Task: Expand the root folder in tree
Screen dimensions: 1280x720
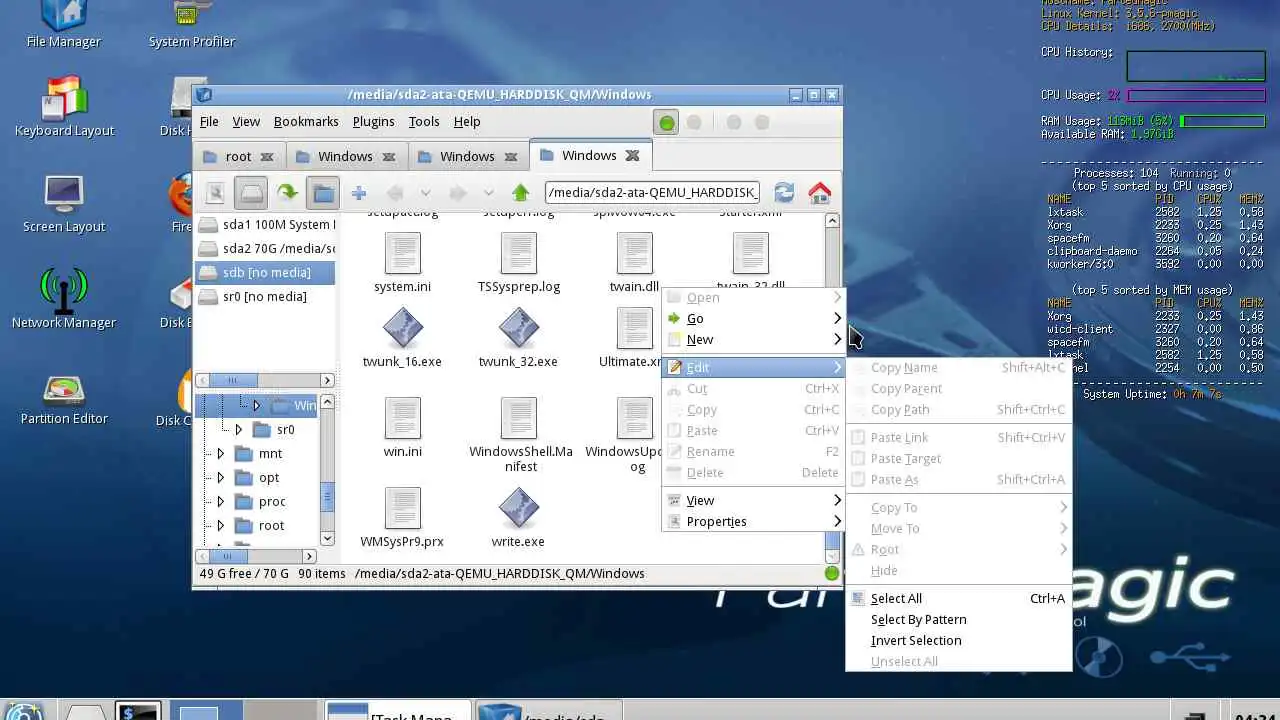Action: 221,526
